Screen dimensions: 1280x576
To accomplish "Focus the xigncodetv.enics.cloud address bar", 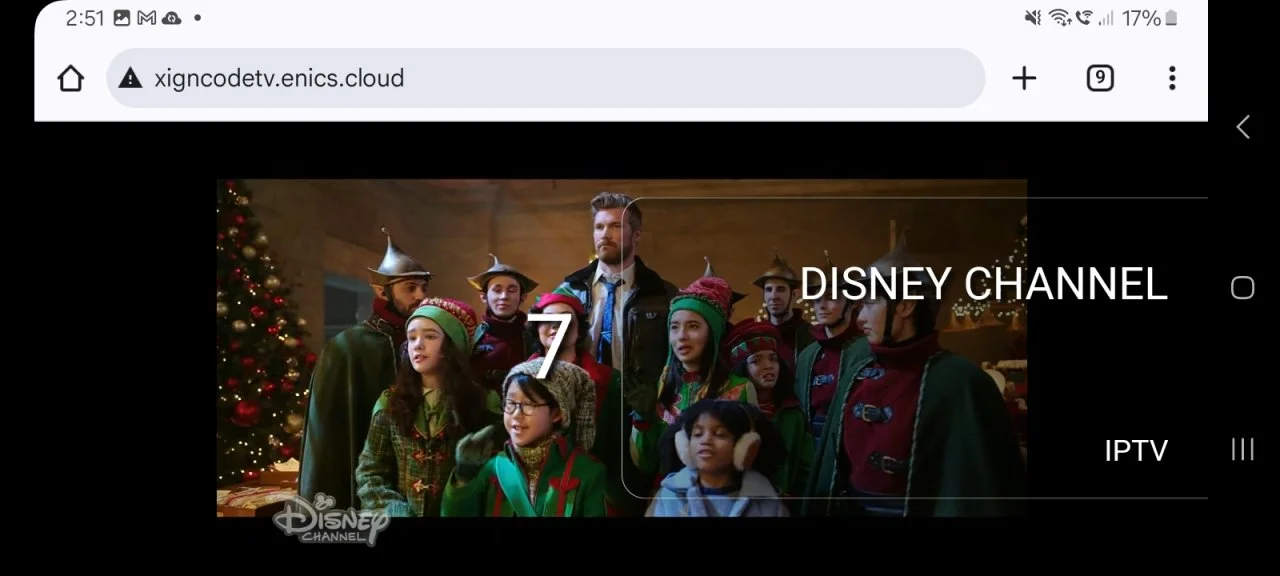I will [545, 78].
